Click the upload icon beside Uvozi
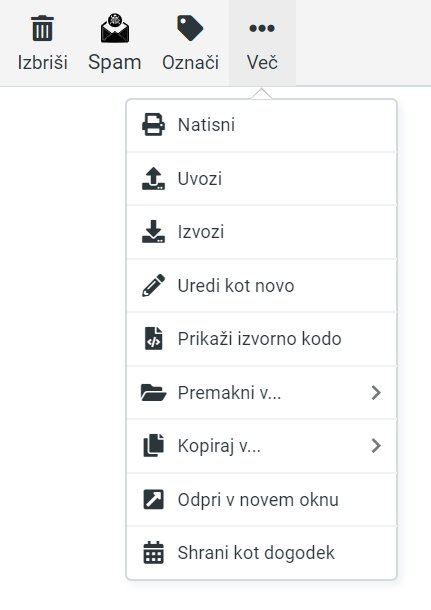This screenshot has height=610, width=431. pos(153,179)
